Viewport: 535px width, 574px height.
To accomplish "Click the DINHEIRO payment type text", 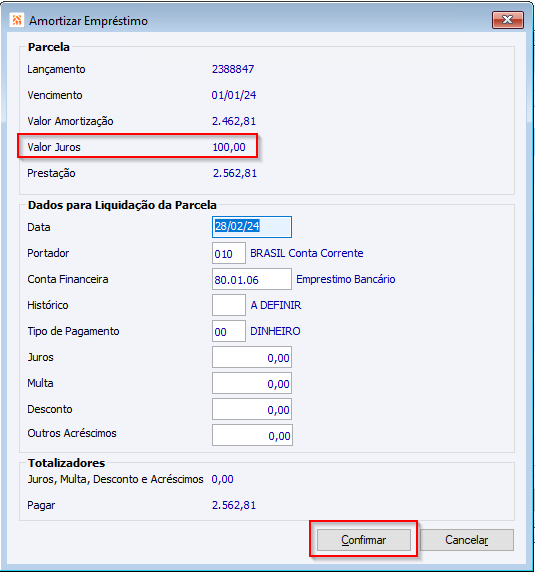I will click(275, 331).
